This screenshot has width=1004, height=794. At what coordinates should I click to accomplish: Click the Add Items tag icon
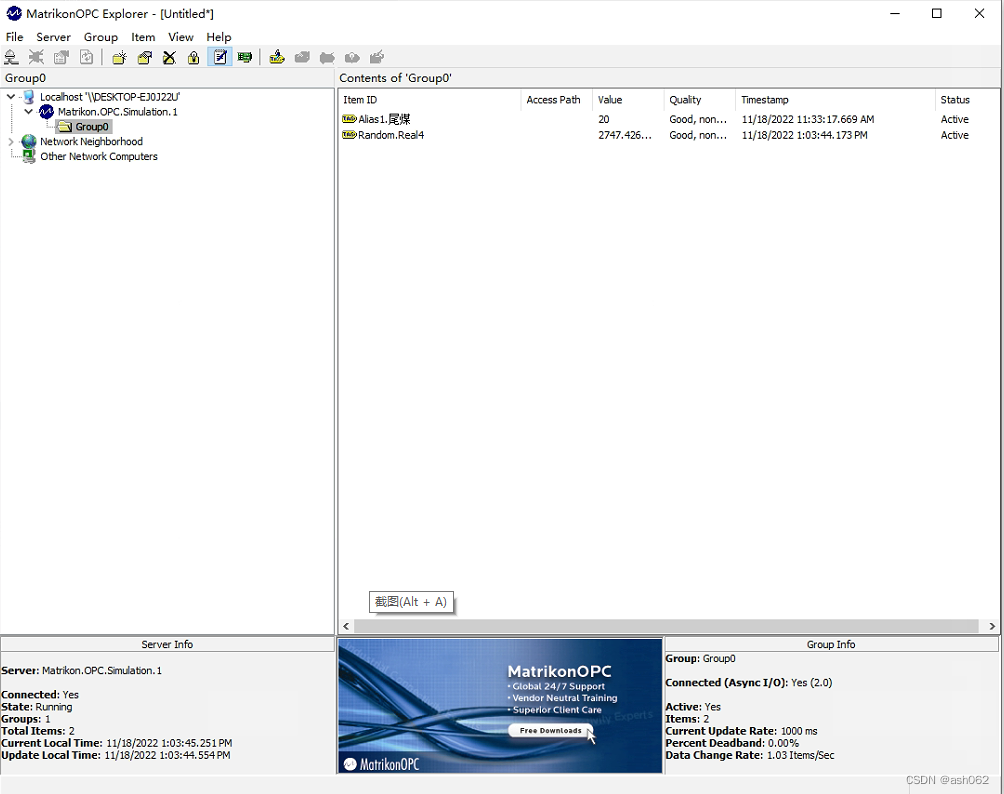277,58
